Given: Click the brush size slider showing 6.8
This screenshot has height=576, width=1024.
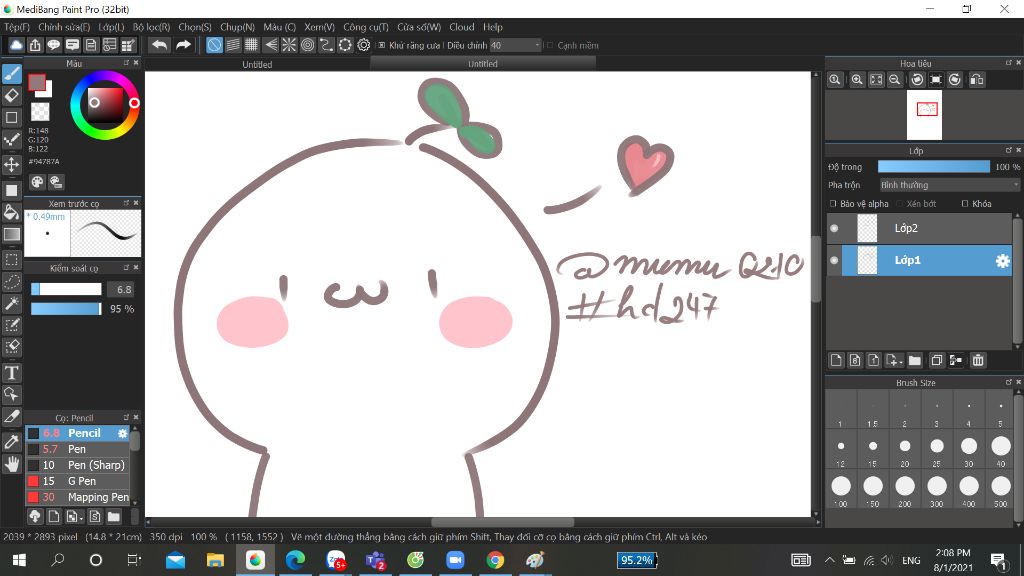Looking at the screenshot, I should [x=66, y=289].
